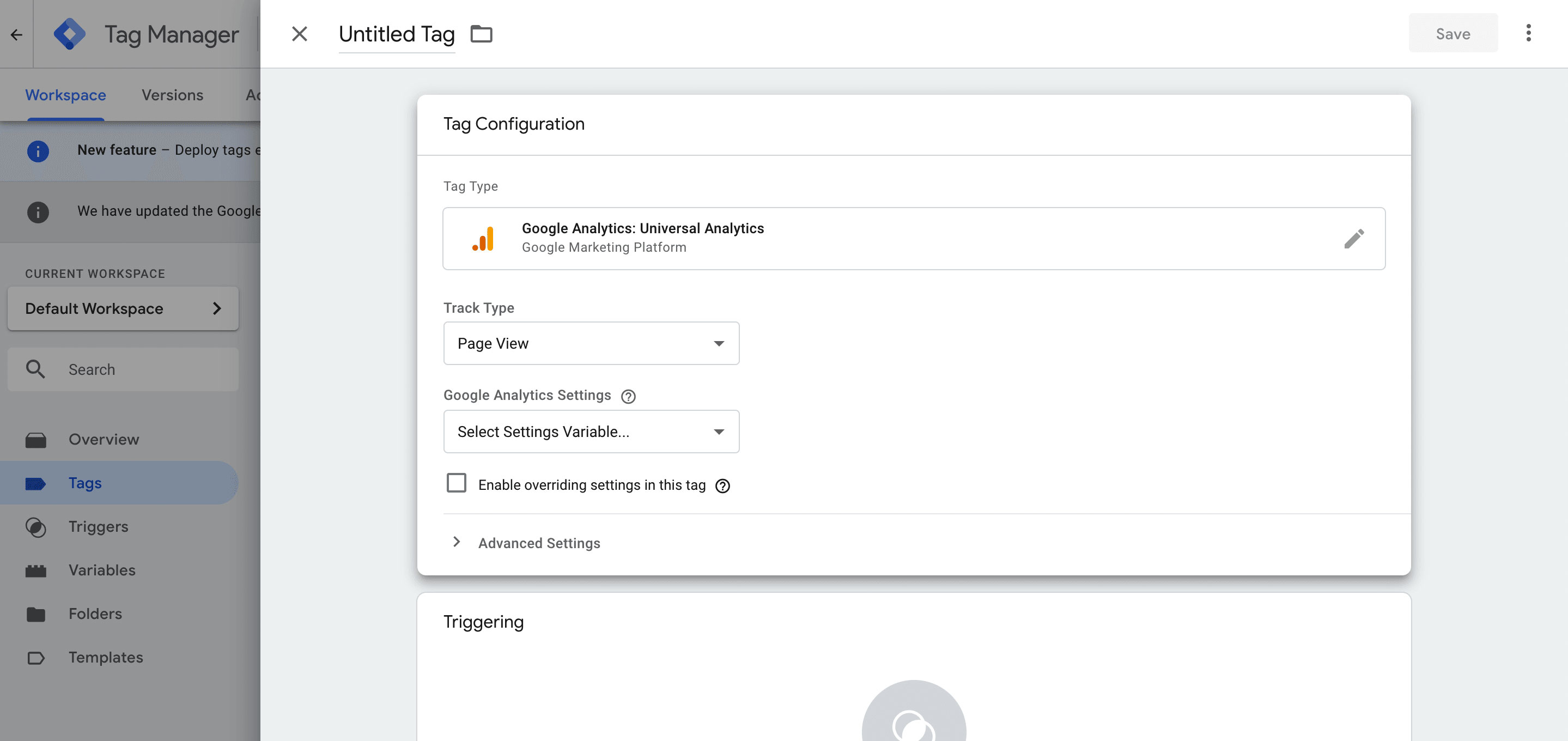Switch to the Versions tab
Viewport: 1568px width, 741px height.
coord(172,95)
